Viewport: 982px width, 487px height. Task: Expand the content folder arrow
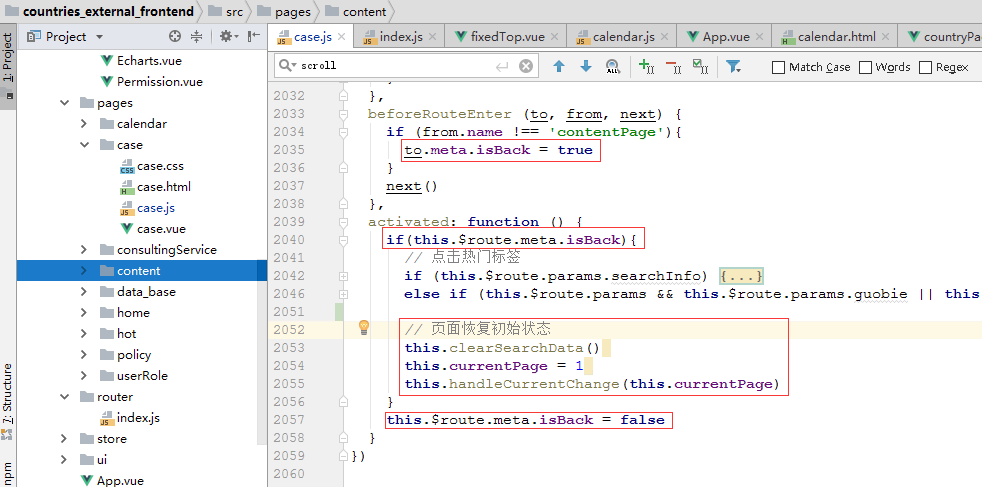click(84, 270)
